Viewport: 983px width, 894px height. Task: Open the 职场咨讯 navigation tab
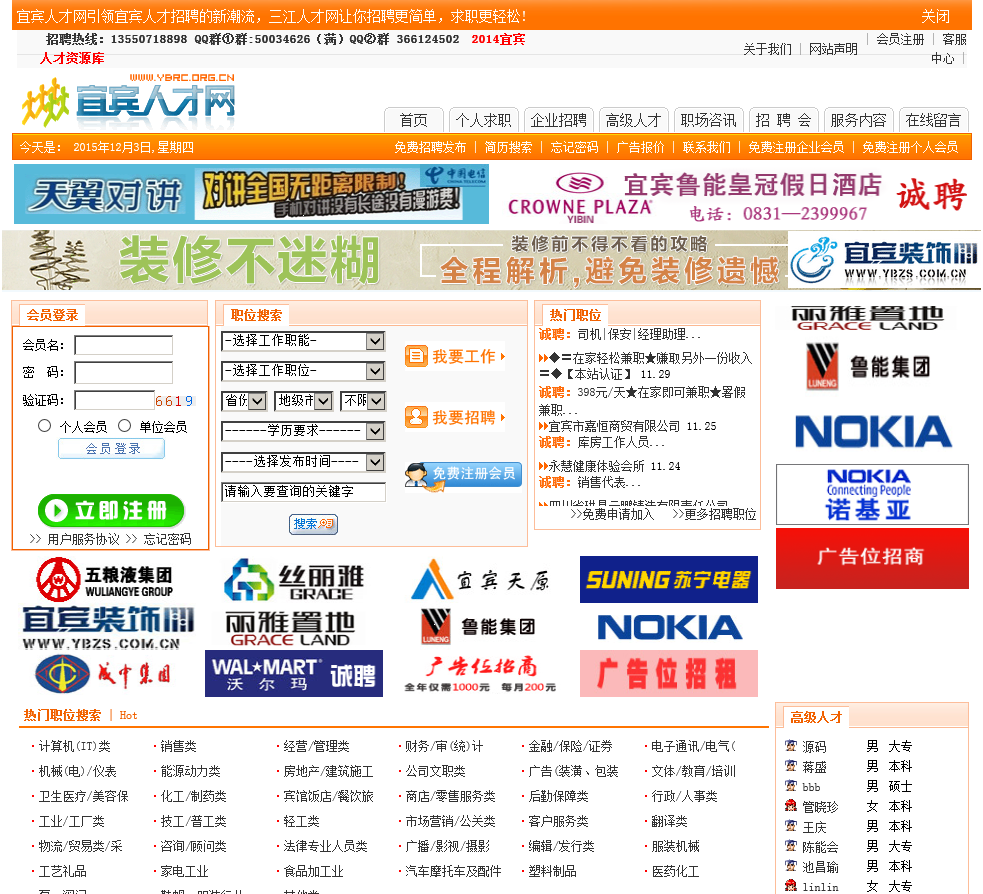[x=708, y=120]
